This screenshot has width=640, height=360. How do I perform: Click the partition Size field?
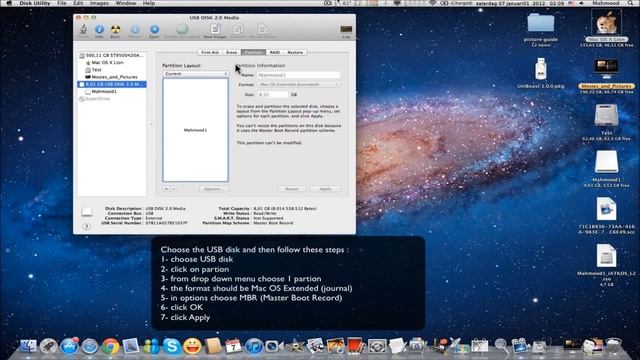pos(273,94)
